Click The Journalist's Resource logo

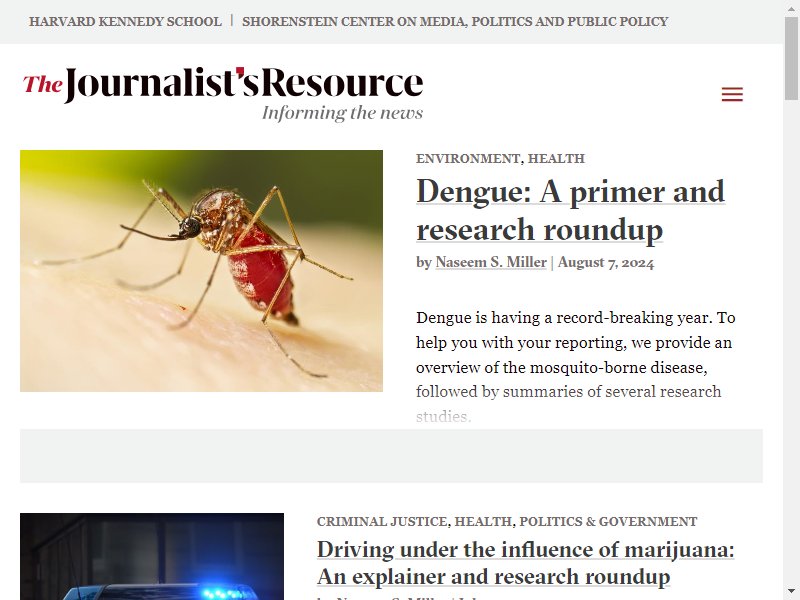[223, 85]
